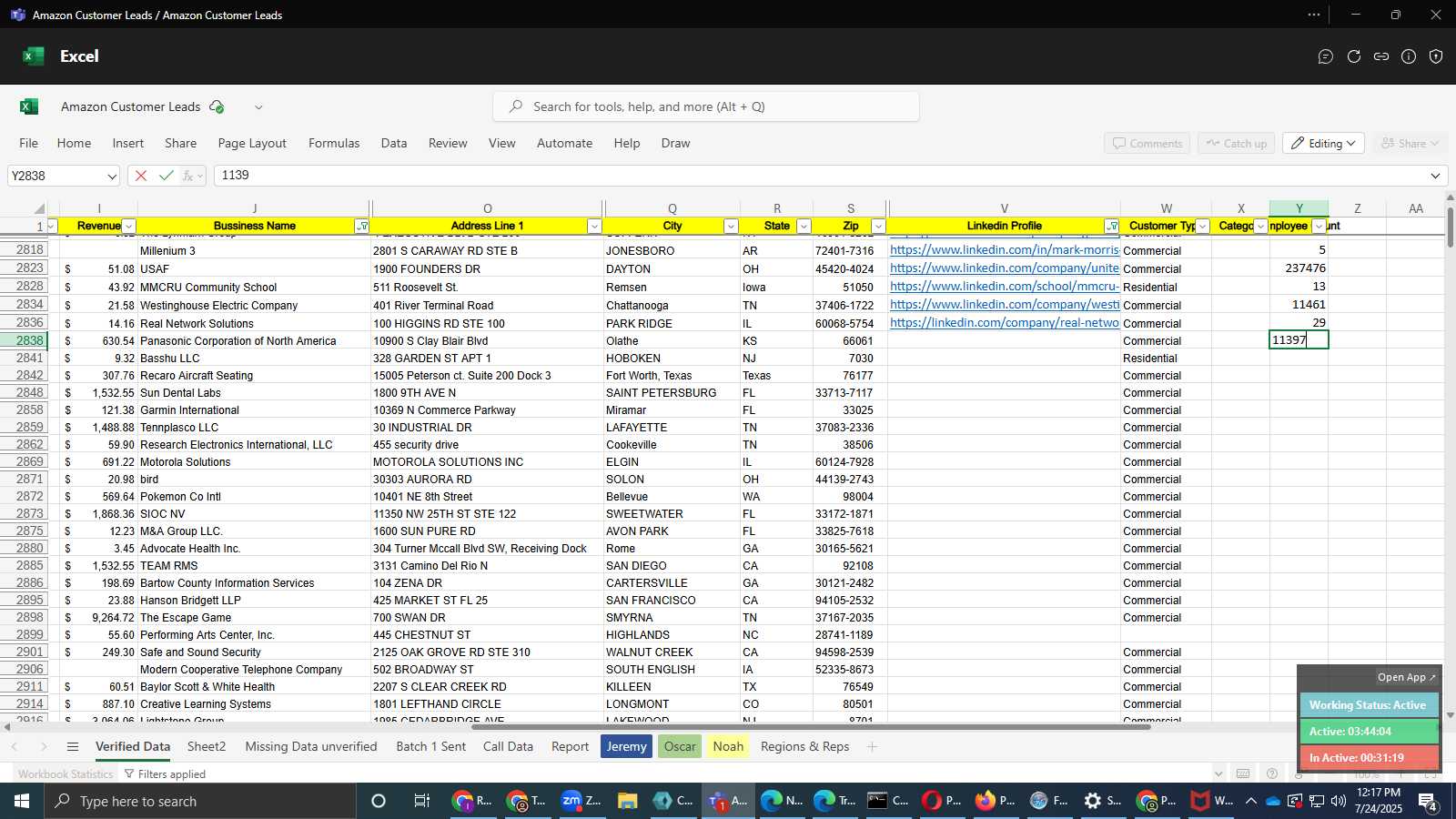This screenshot has width=1456, height=819.
Task: Click the previous sheet navigation arrow
Action: pyautogui.click(x=15, y=747)
